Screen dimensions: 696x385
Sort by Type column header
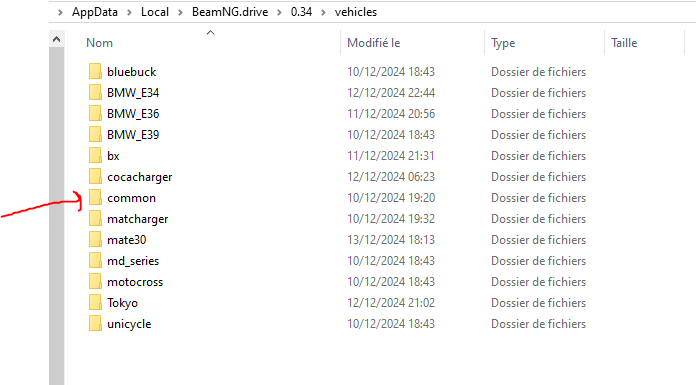tap(503, 43)
